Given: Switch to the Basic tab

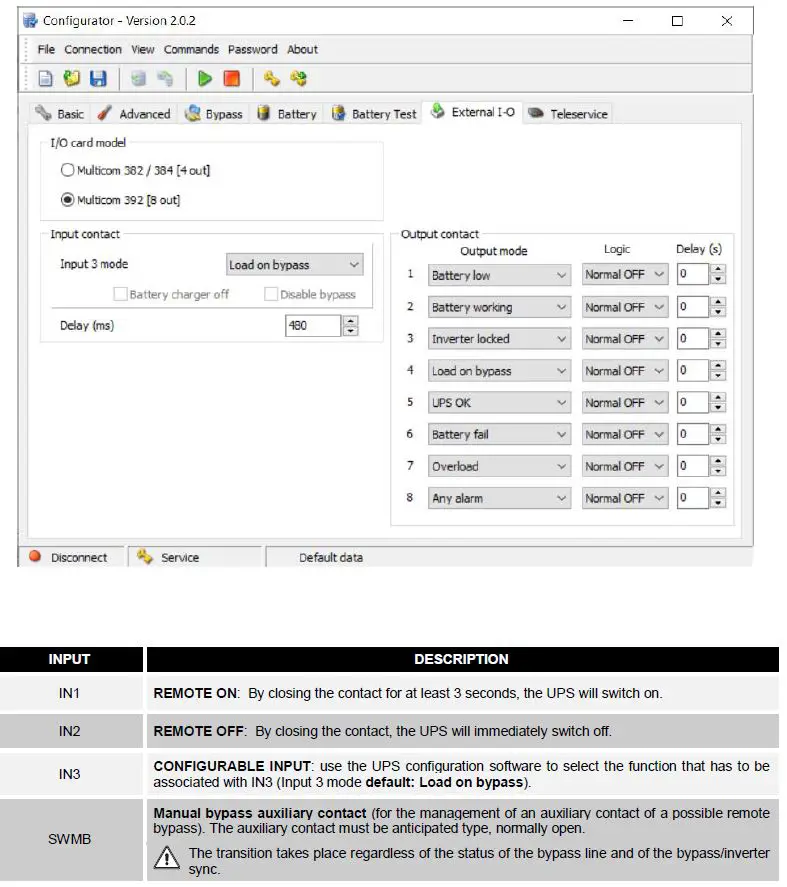Looking at the screenshot, I should [x=59, y=114].
